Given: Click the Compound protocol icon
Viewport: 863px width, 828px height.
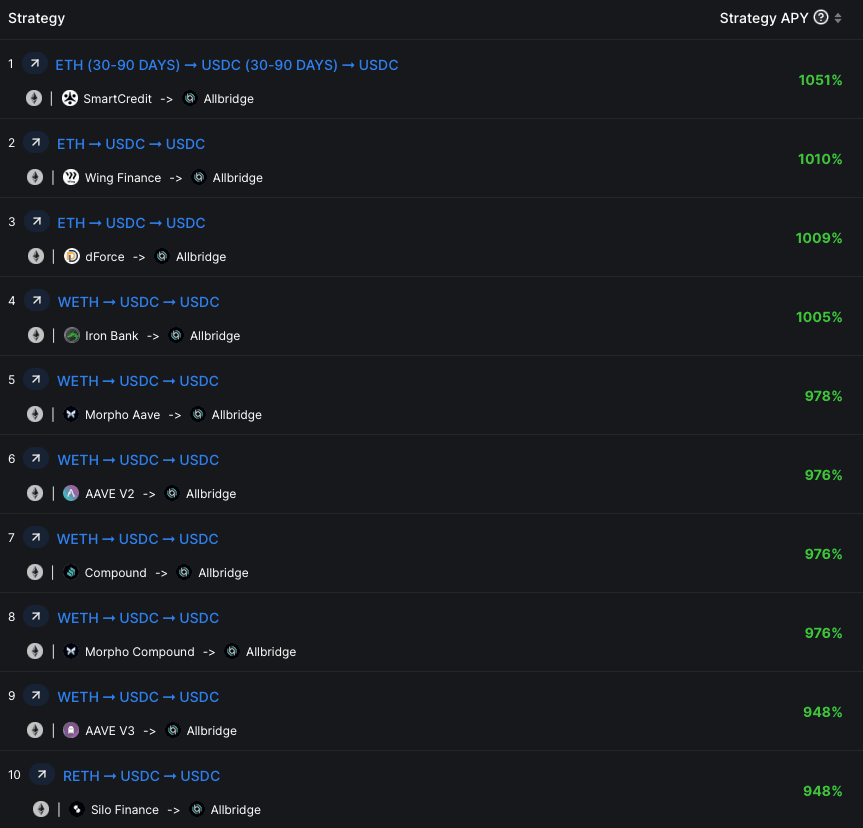Looking at the screenshot, I should coord(71,573).
